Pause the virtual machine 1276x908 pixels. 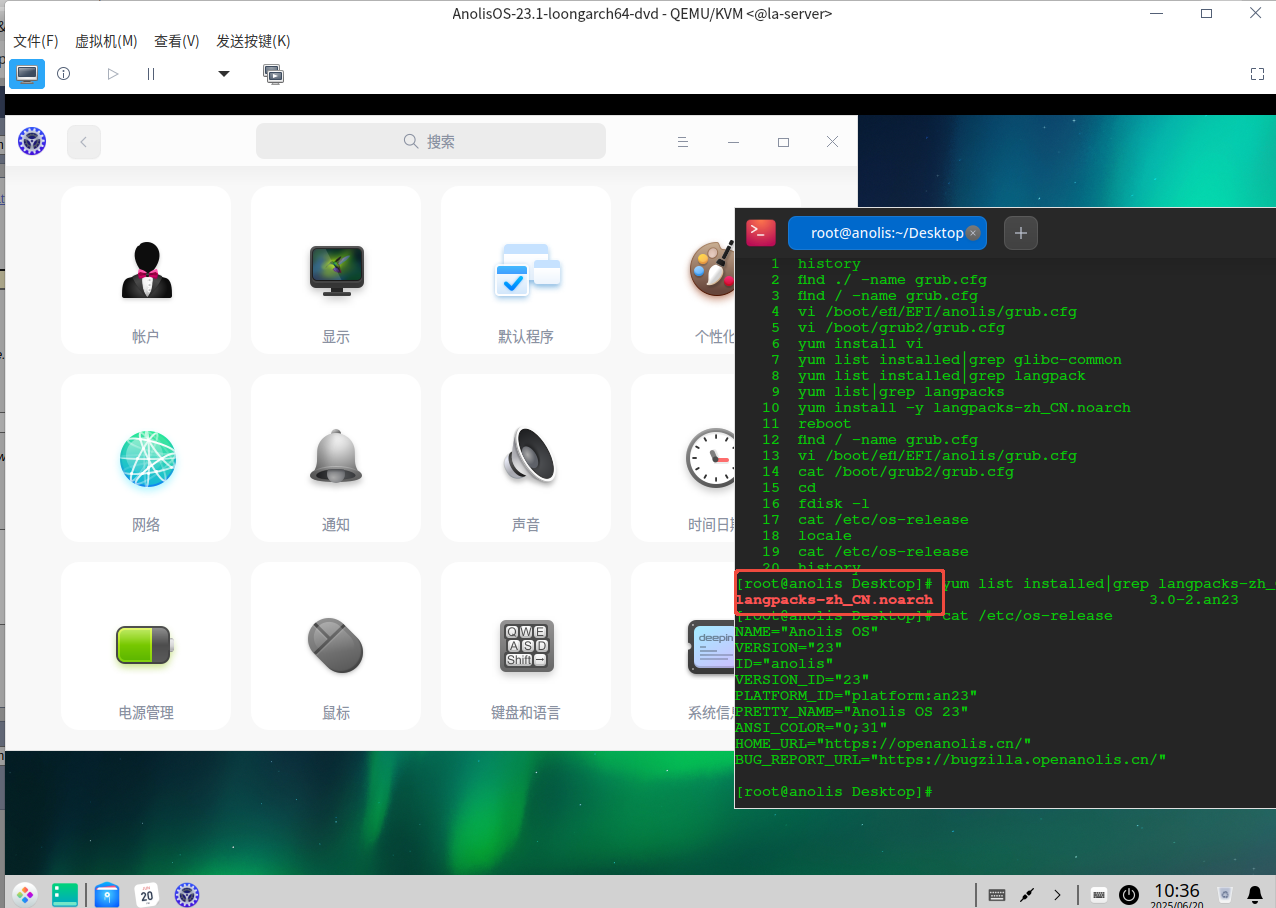coord(151,74)
